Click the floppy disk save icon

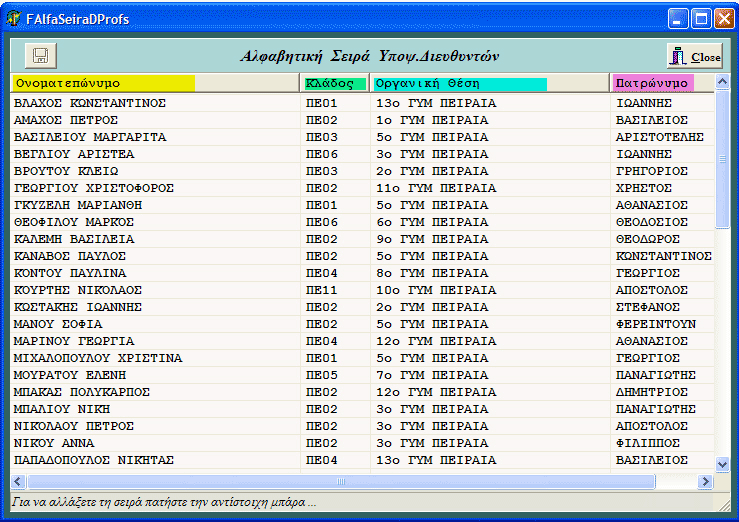point(41,56)
